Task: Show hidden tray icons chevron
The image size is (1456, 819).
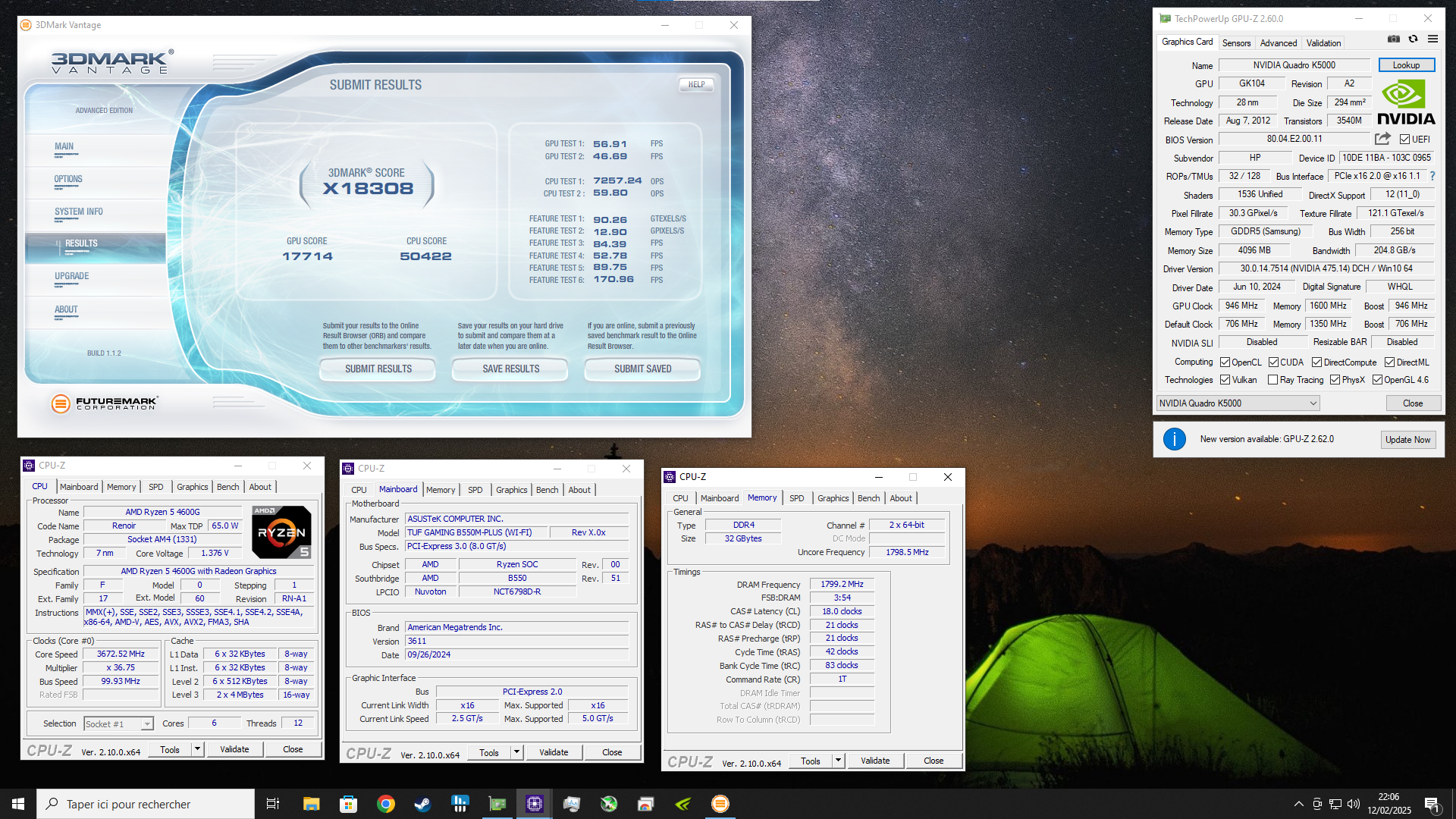Action: [1298, 804]
